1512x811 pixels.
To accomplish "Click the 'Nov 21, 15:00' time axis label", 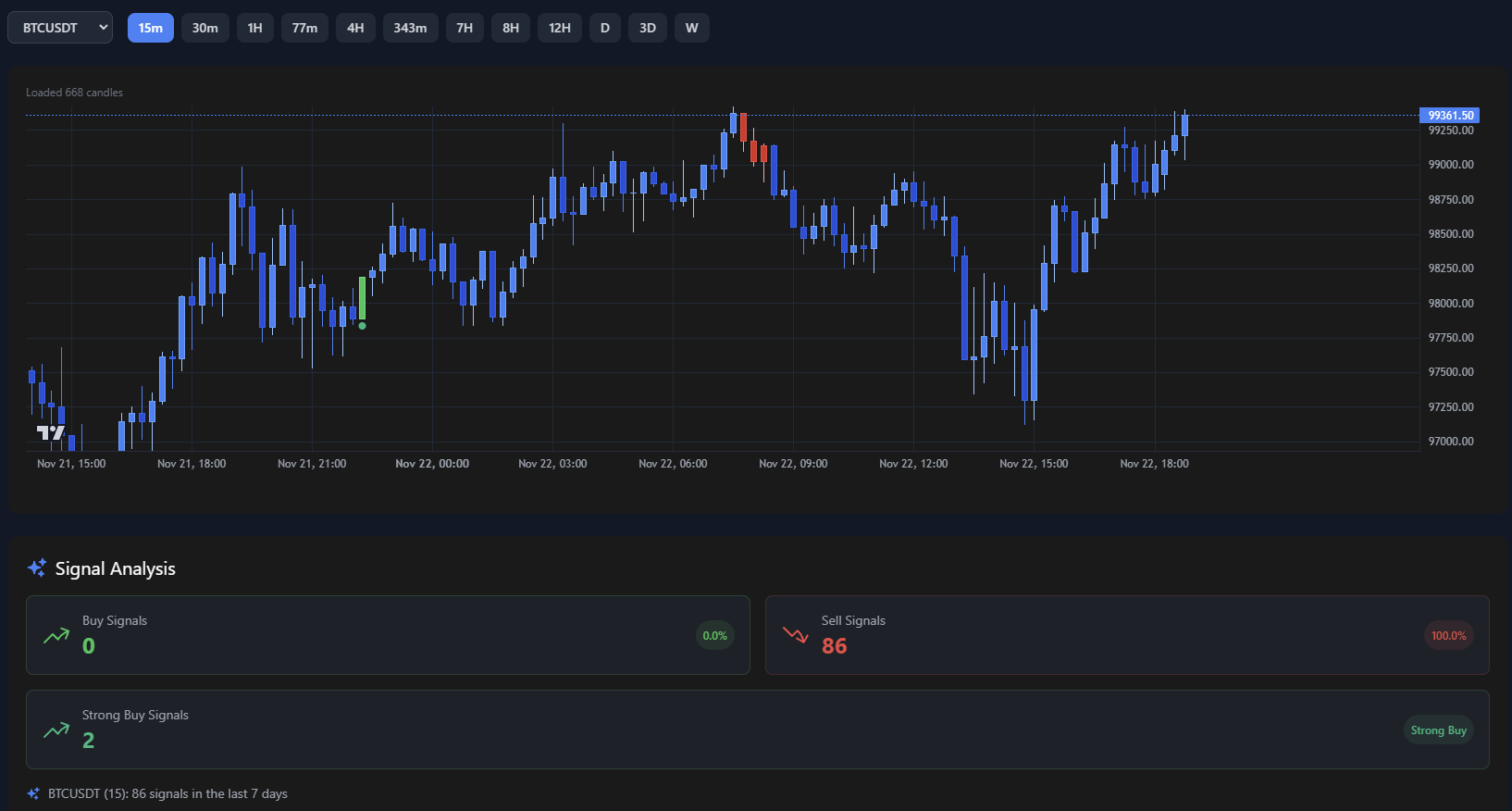I will pyautogui.click(x=71, y=464).
